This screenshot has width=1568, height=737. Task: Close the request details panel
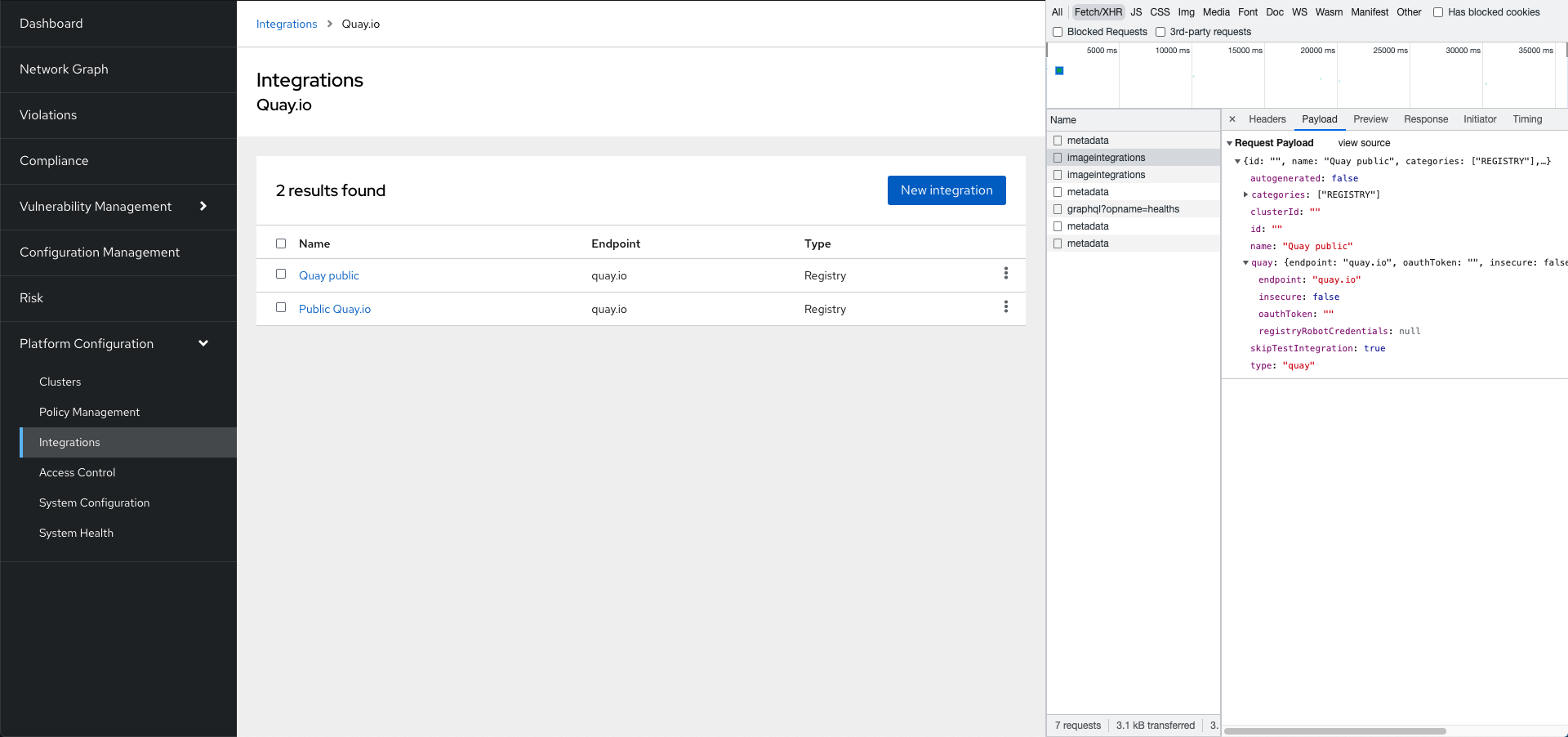point(1232,119)
